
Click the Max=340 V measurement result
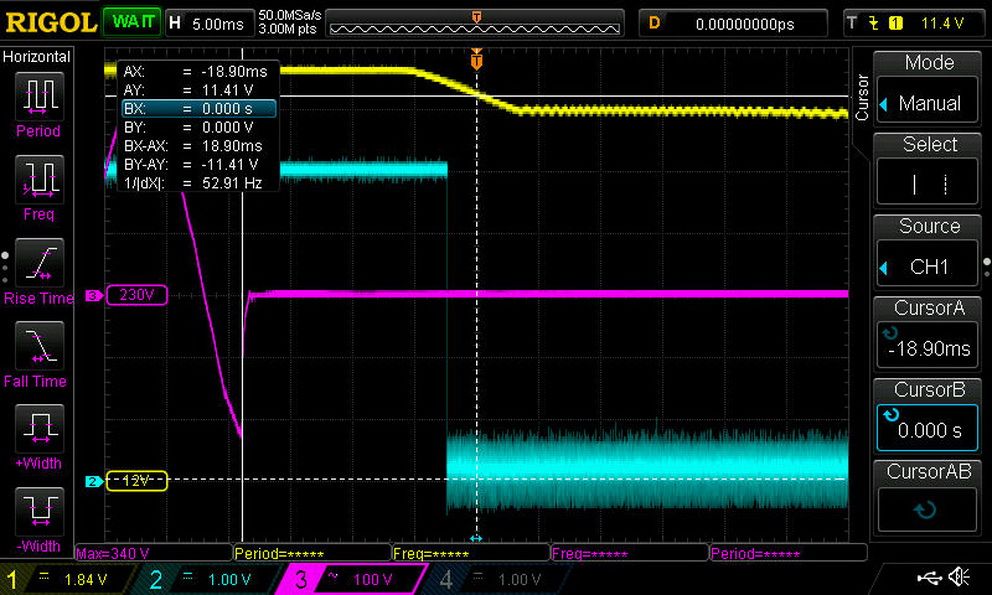pyautogui.click(x=153, y=554)
